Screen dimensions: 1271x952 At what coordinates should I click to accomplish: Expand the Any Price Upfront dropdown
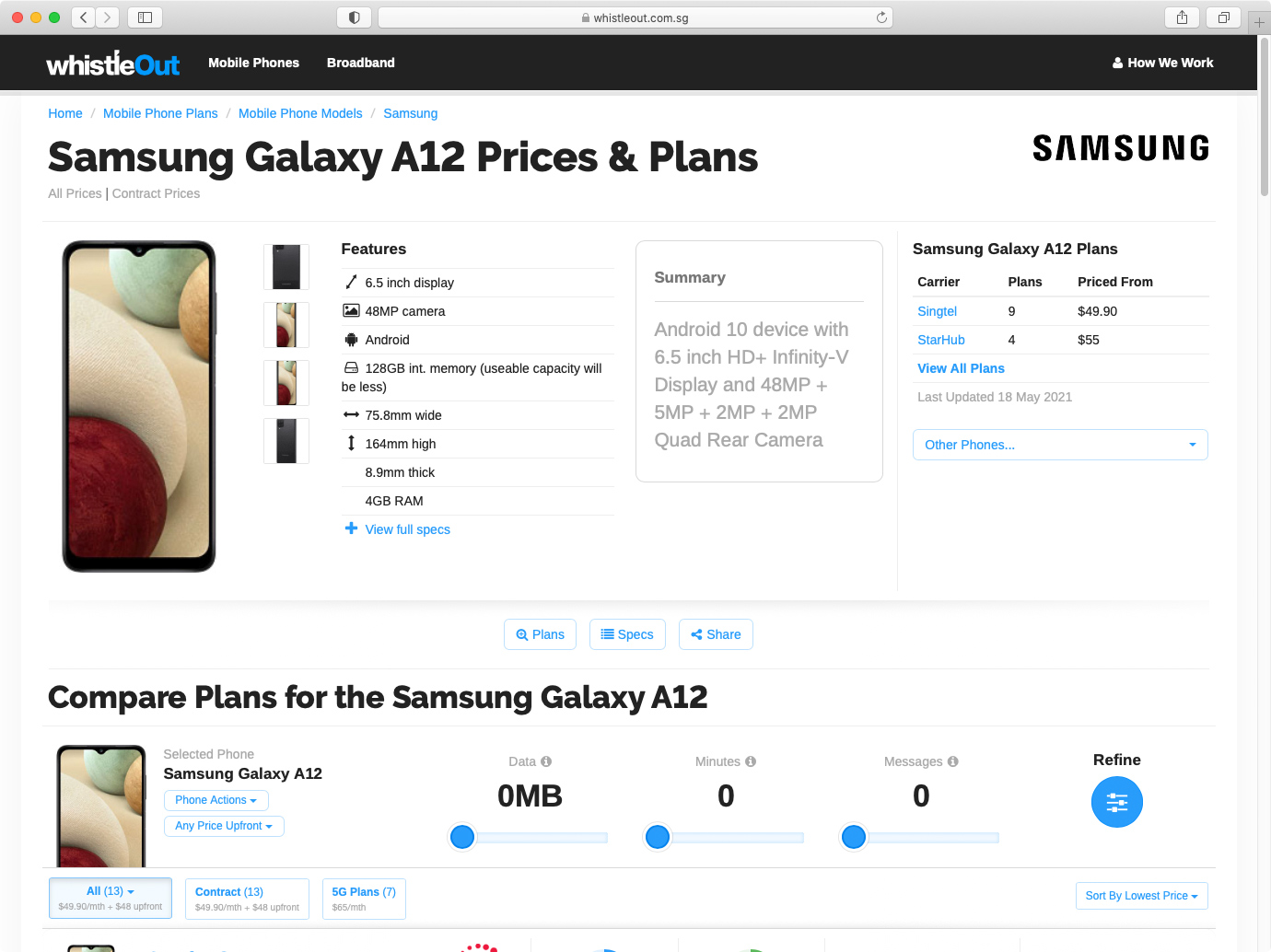(224, 826)
